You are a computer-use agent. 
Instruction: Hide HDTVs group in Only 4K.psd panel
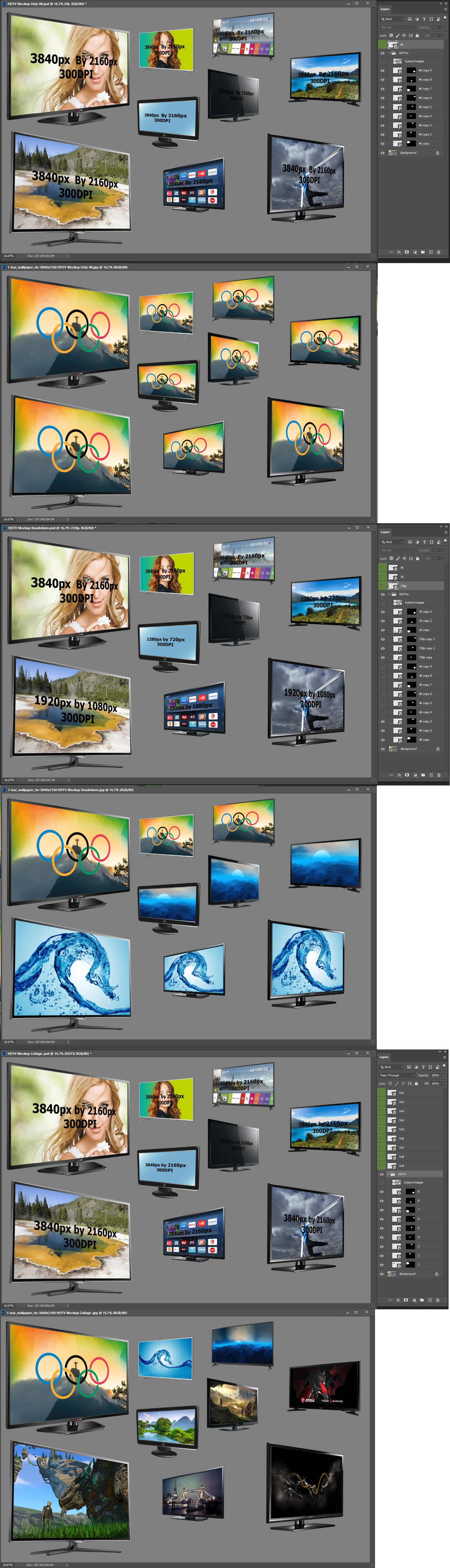point(382,53)
